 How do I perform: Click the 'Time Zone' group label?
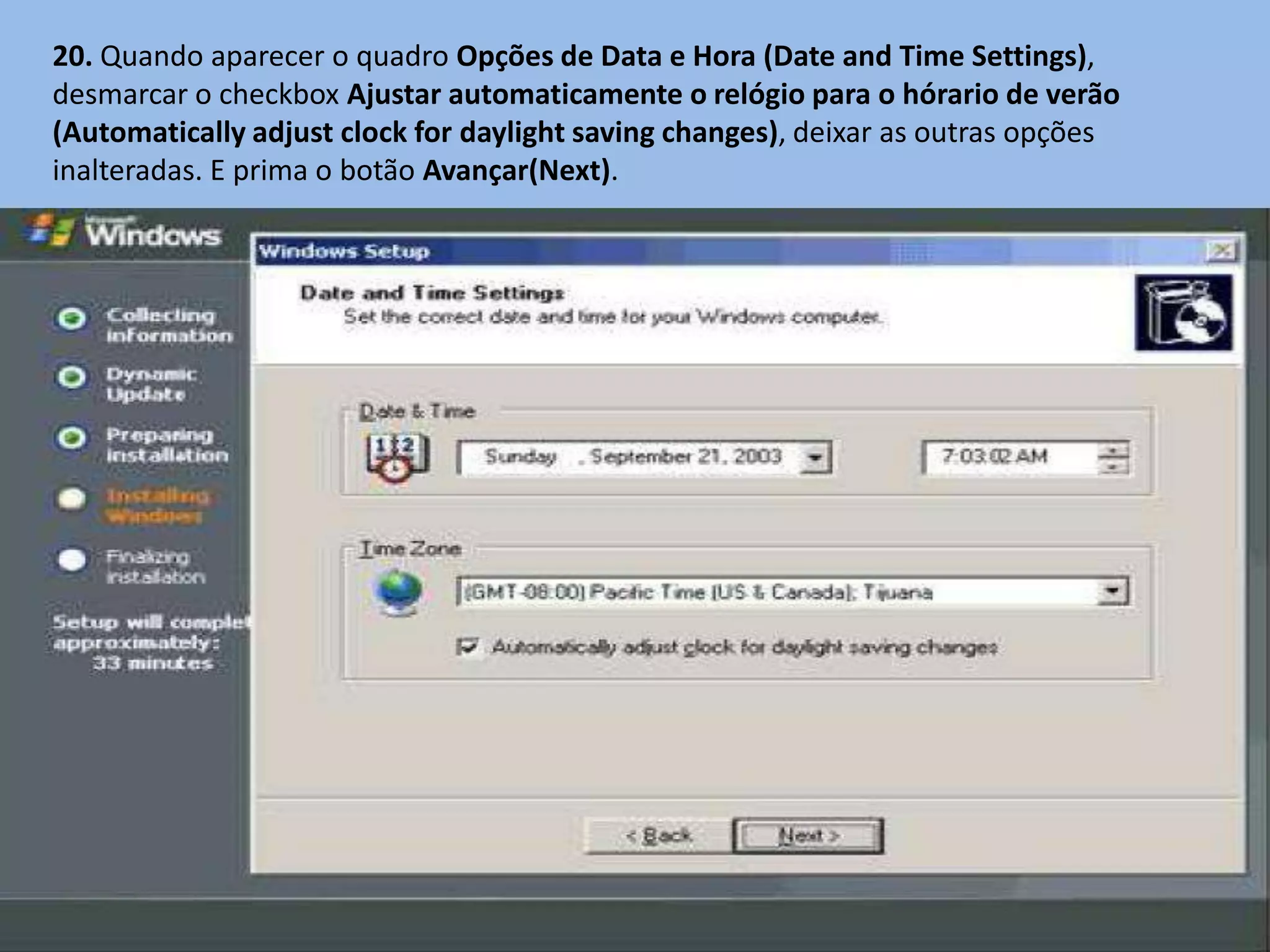click(x=411, y=549)
